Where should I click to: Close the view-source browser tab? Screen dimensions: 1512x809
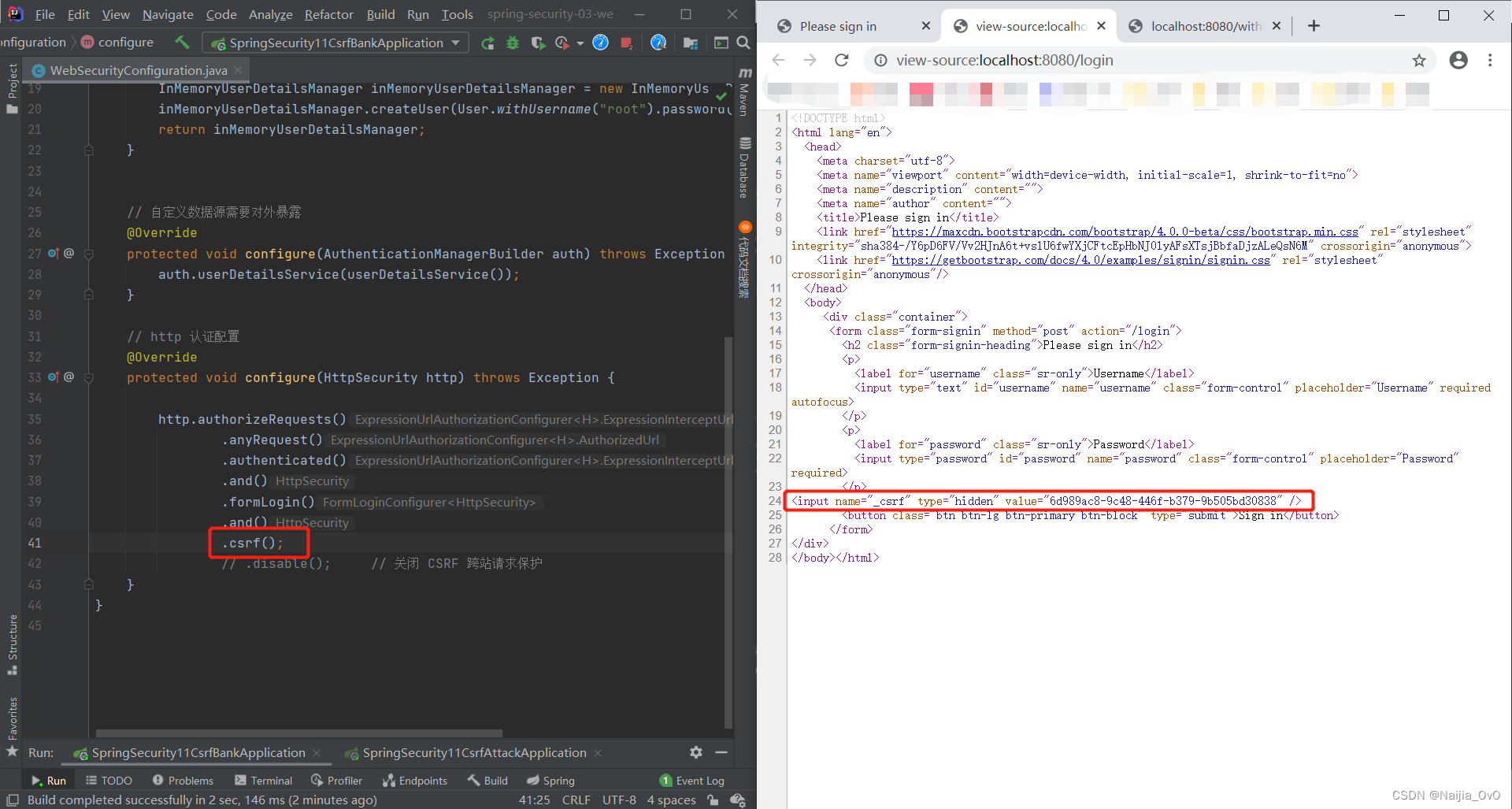point(1101,26)
